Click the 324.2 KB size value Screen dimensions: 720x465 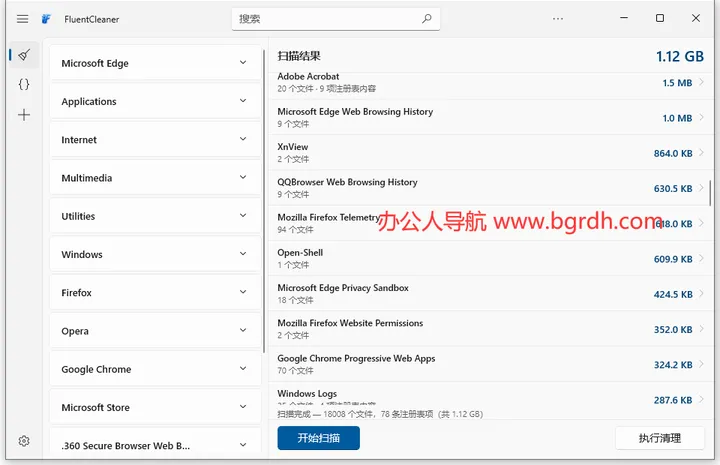[x=673, y=365]
